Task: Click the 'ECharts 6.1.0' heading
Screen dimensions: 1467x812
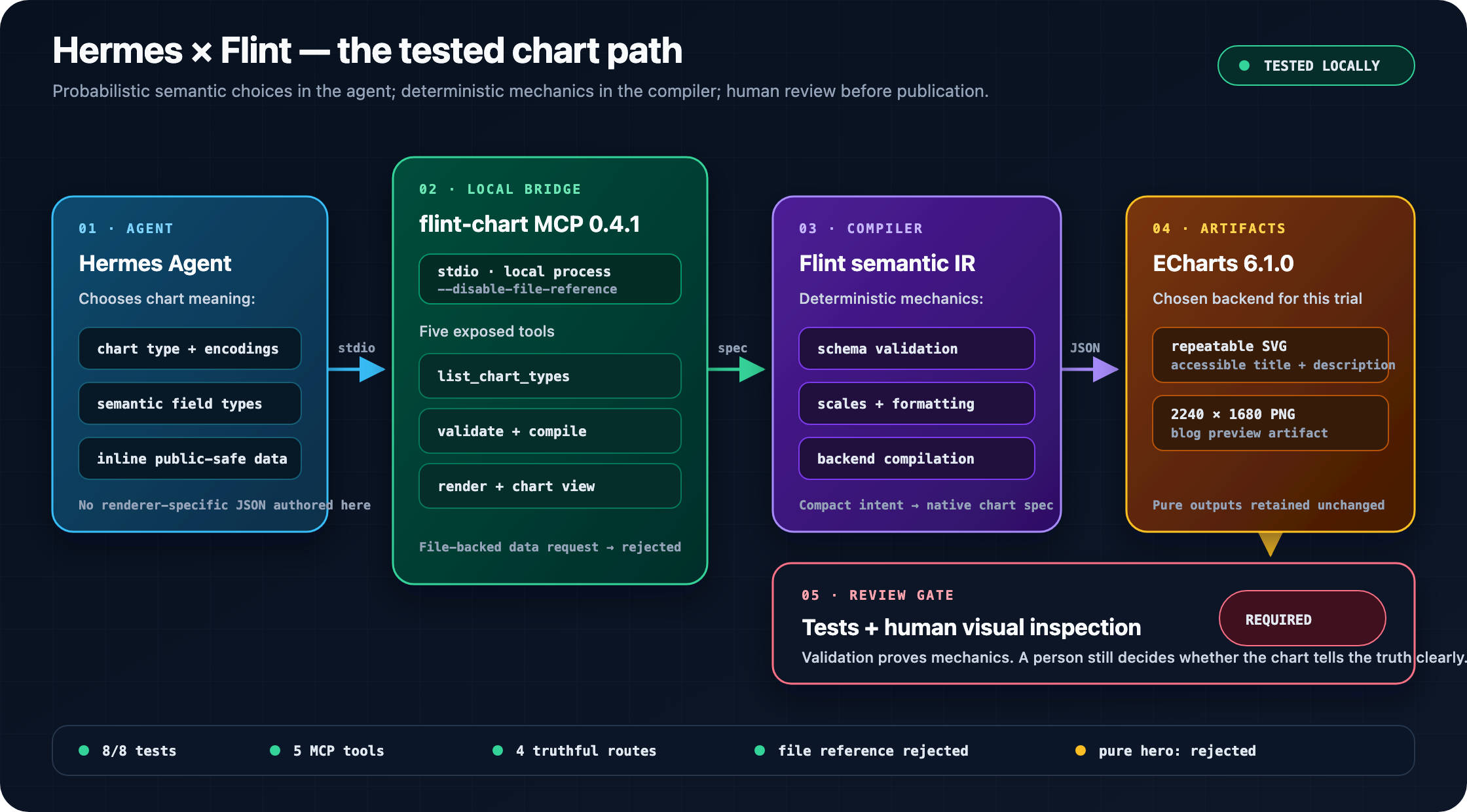Action: pyautogui.click(x=1223, y=263)
